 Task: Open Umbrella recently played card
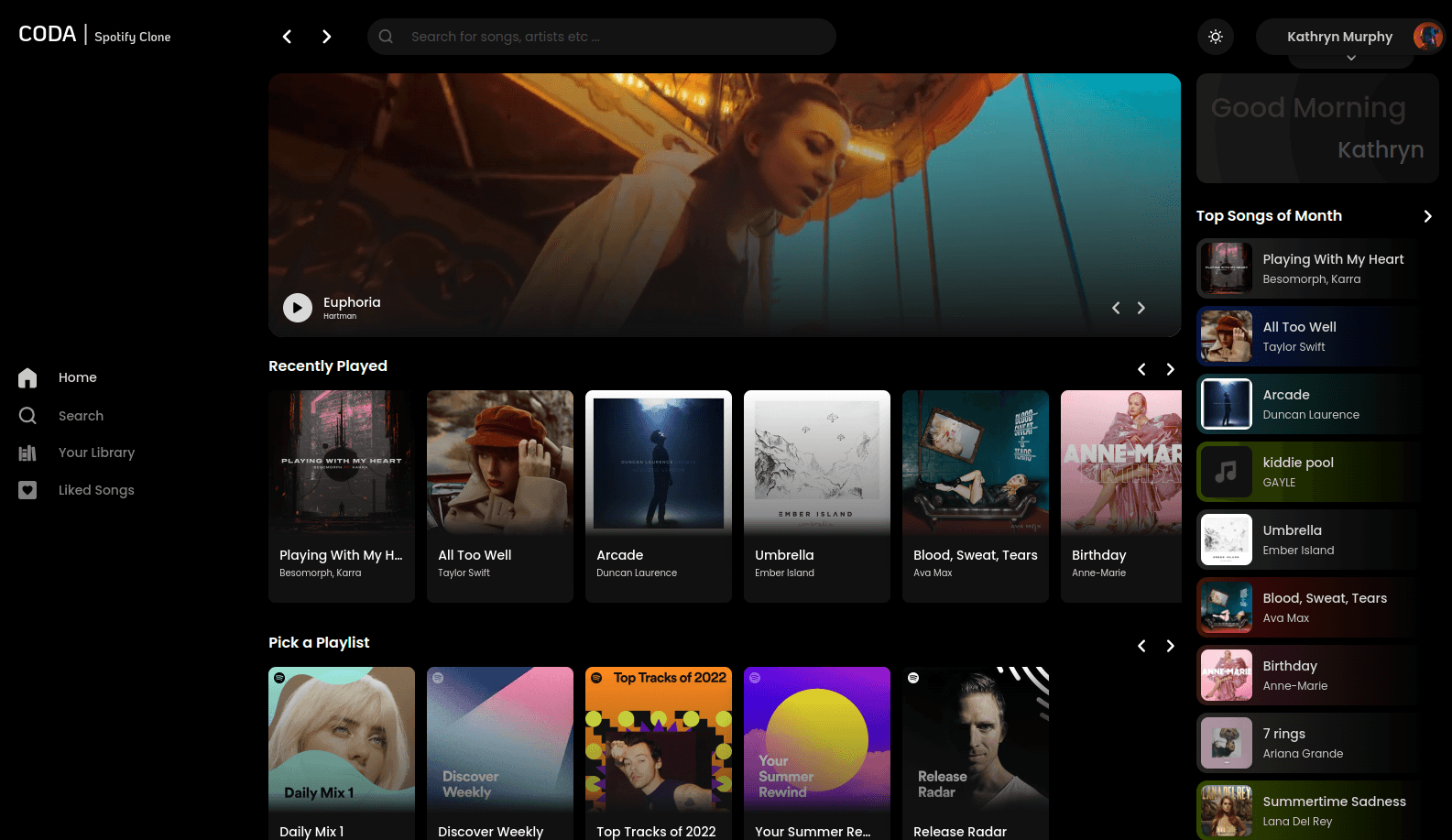817,496
